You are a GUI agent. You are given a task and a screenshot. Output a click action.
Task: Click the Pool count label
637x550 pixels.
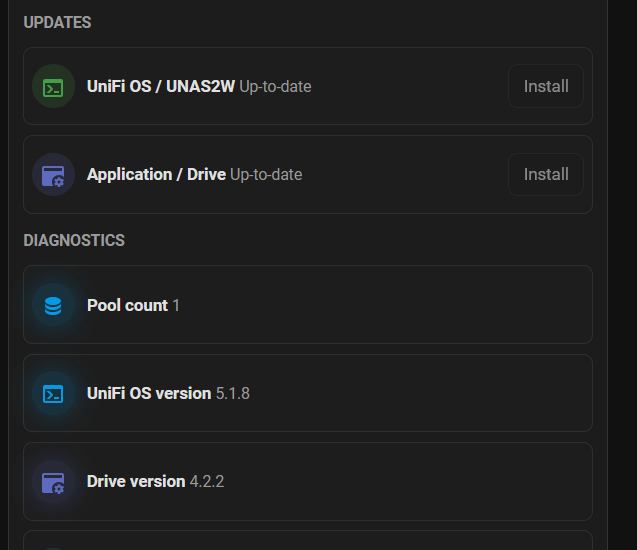[x=127, y=305]
